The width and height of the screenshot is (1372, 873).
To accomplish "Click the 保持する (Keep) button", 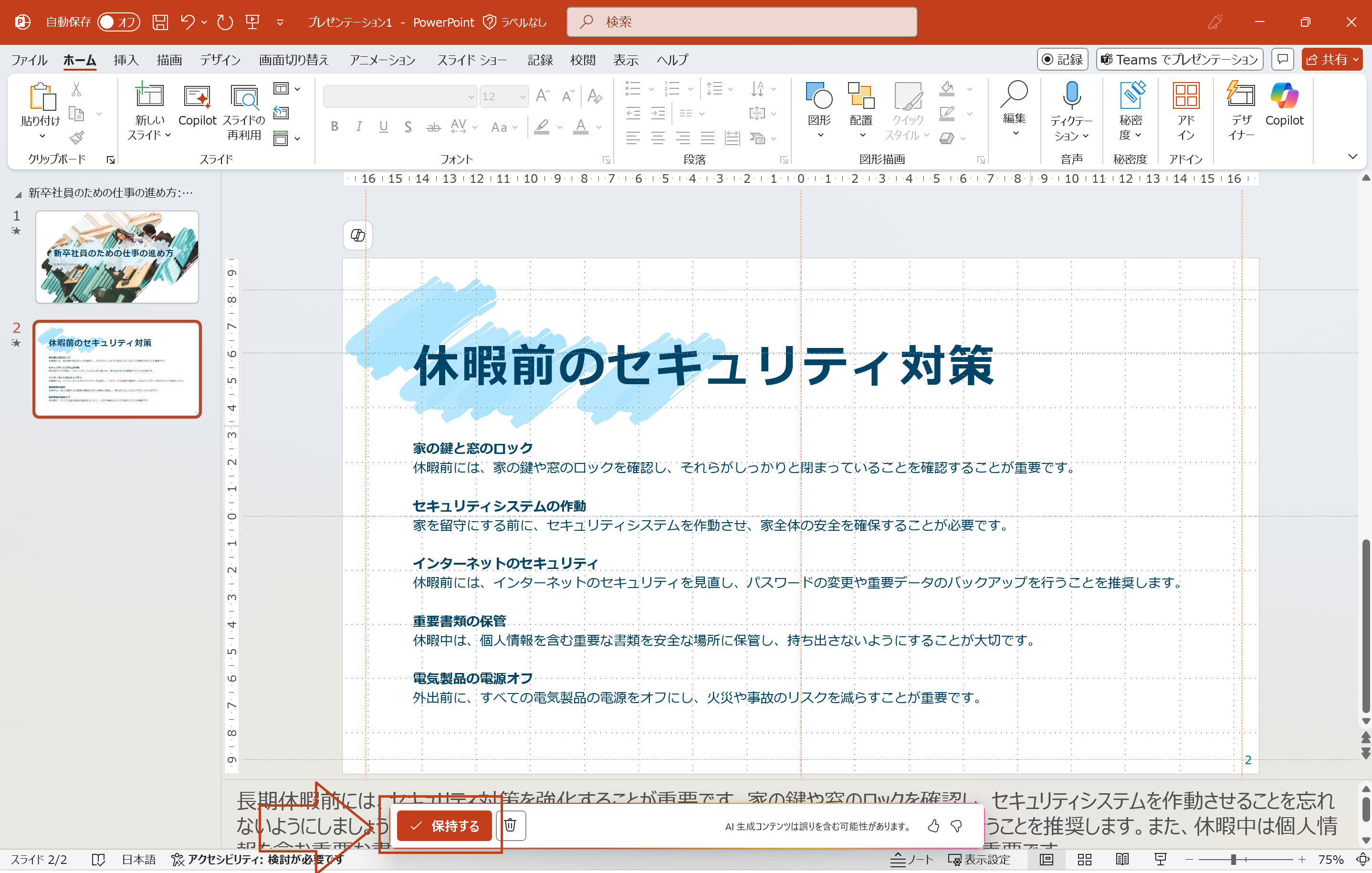I will (x=444, y=826).
